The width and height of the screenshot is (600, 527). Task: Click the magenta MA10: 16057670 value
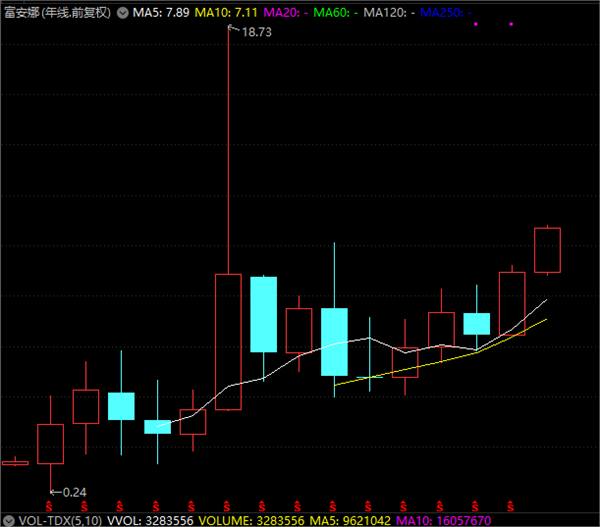click(443, 520)
